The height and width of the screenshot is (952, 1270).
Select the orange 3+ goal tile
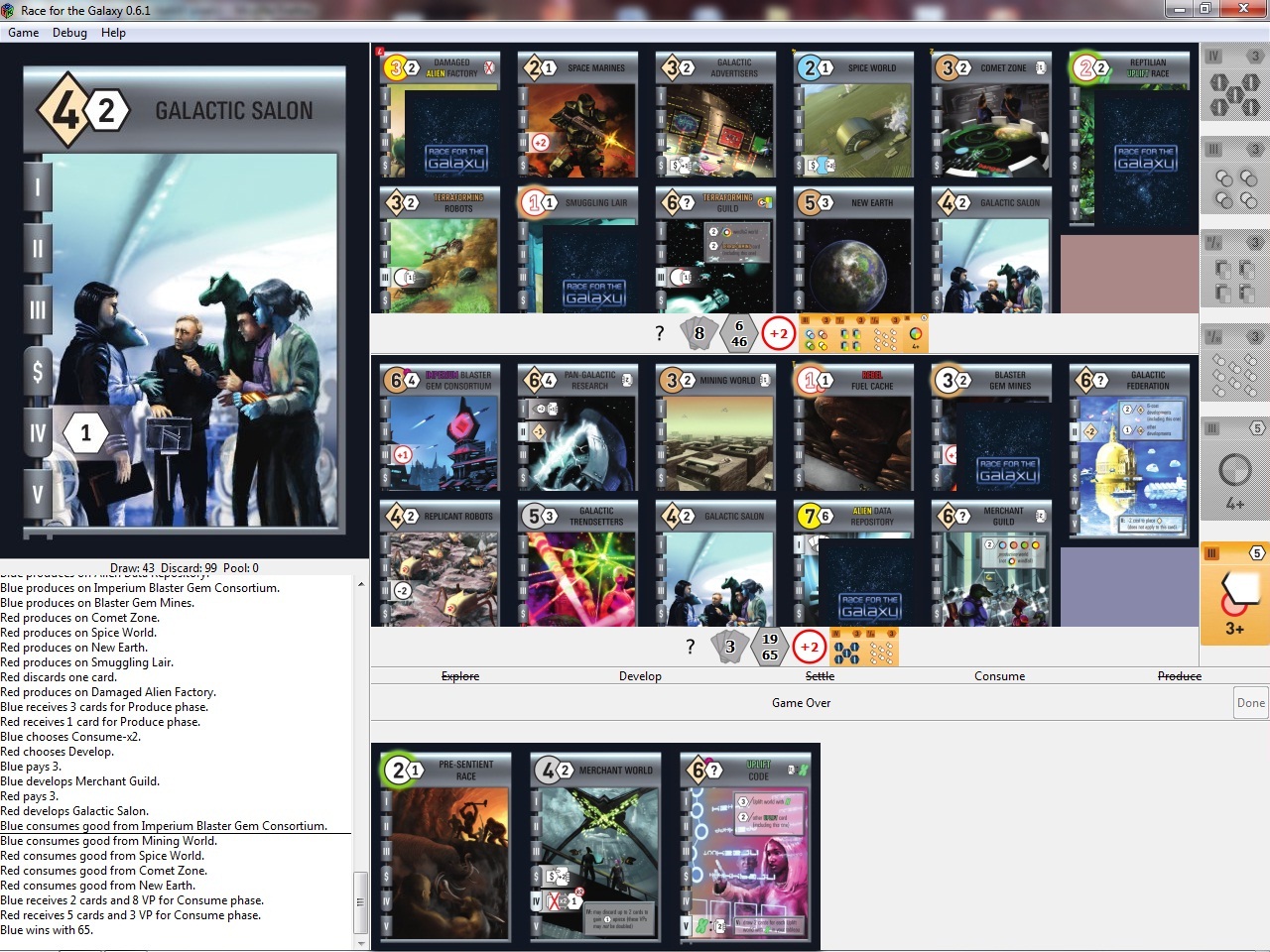click(x=1234, y=593)
